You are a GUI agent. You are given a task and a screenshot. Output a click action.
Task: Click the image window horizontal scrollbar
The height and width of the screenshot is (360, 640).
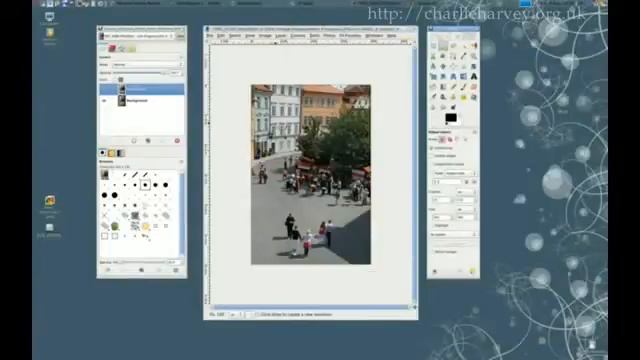(x=310, y=307)
